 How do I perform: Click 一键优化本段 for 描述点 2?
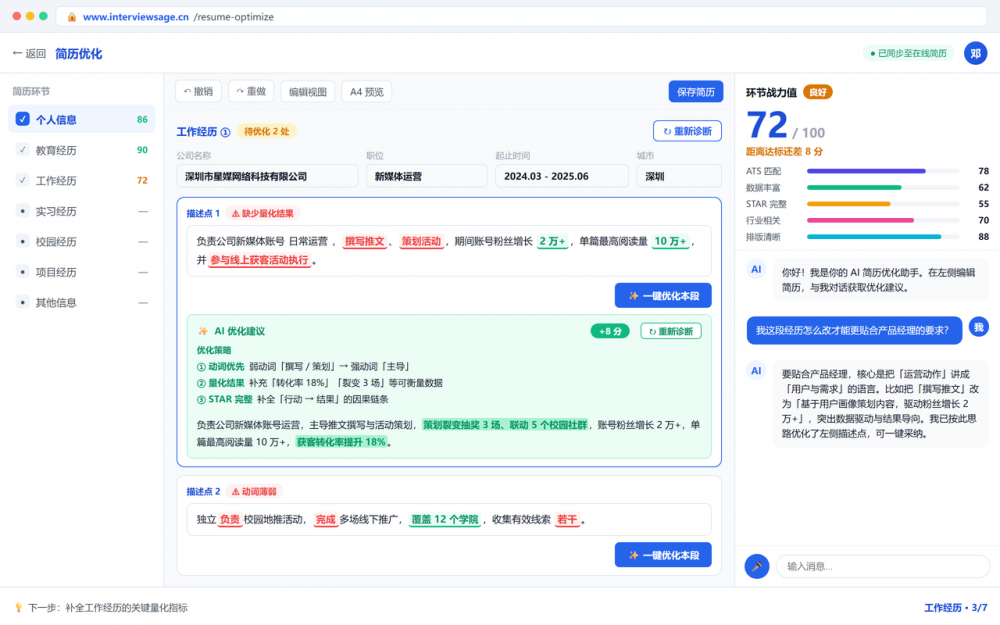tap(663, 555)
